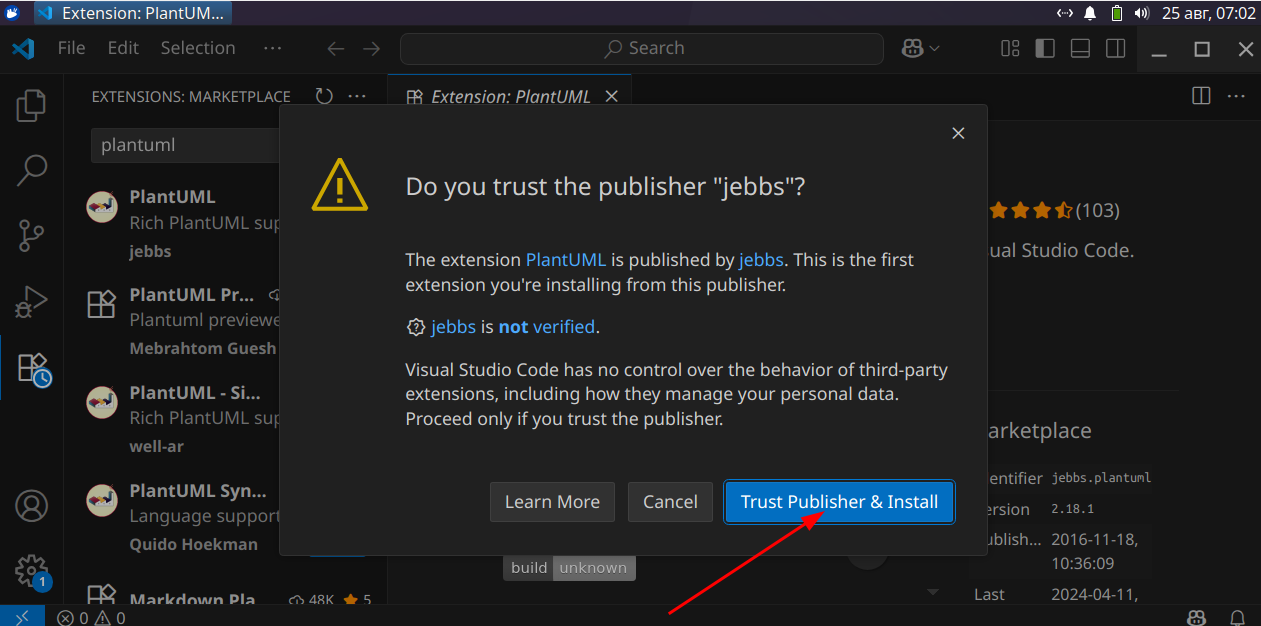
Task: Toggle the bottom panel visibility
Action: 1080,48
